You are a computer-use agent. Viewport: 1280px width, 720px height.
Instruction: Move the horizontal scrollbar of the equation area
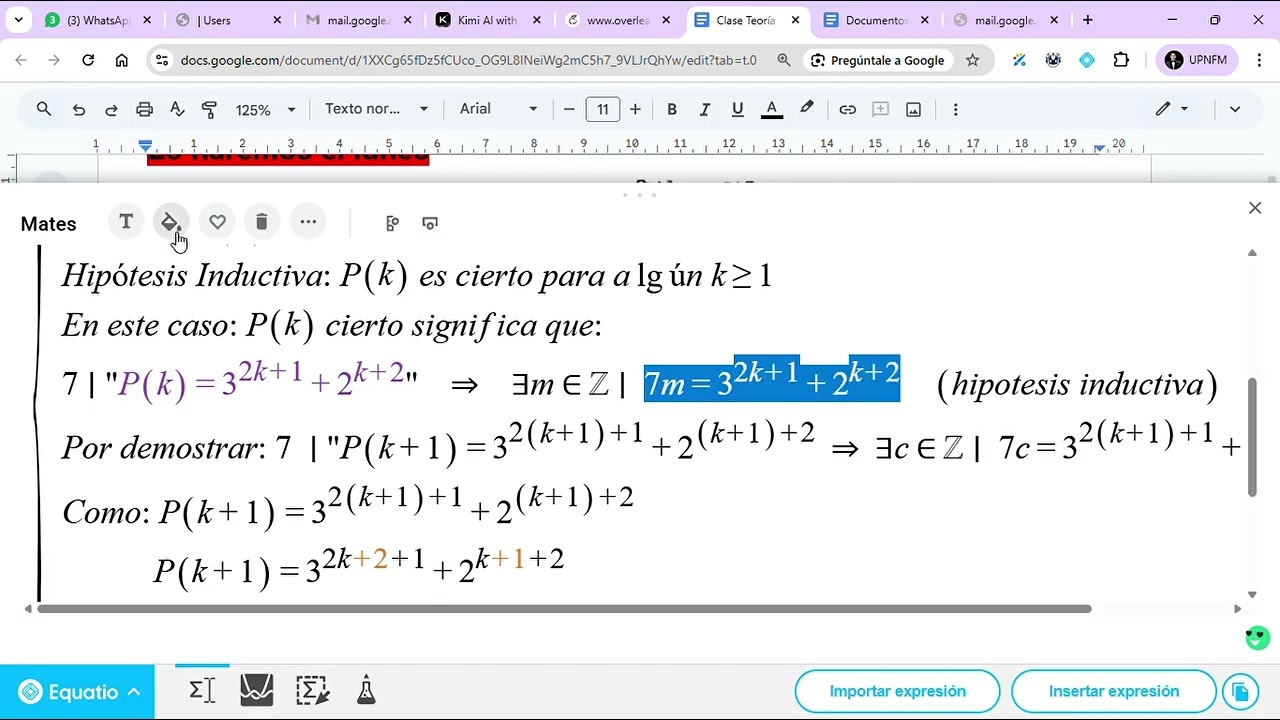click(x=564, y=608)
